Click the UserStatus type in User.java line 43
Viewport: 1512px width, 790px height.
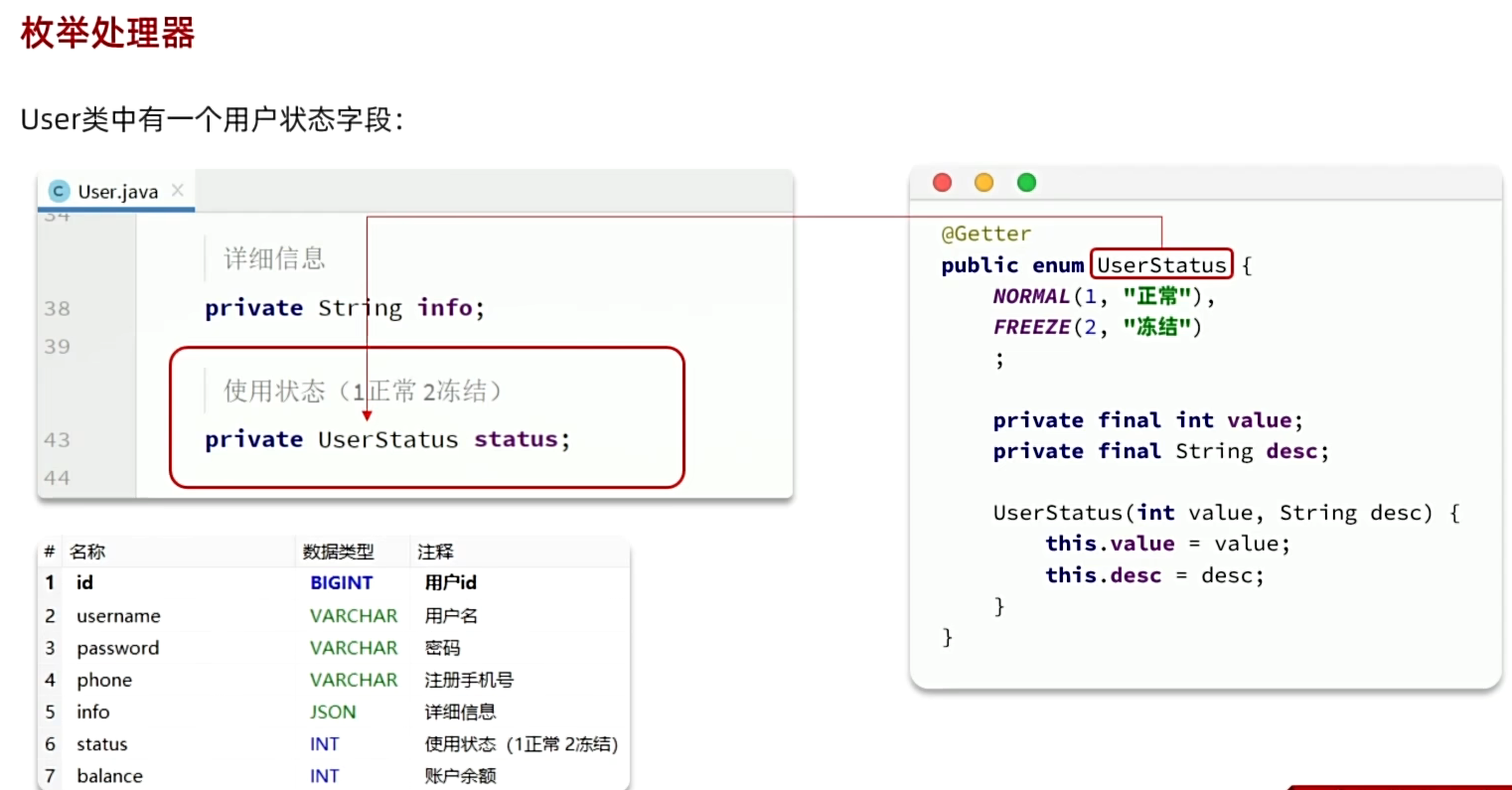pos(388,439)
